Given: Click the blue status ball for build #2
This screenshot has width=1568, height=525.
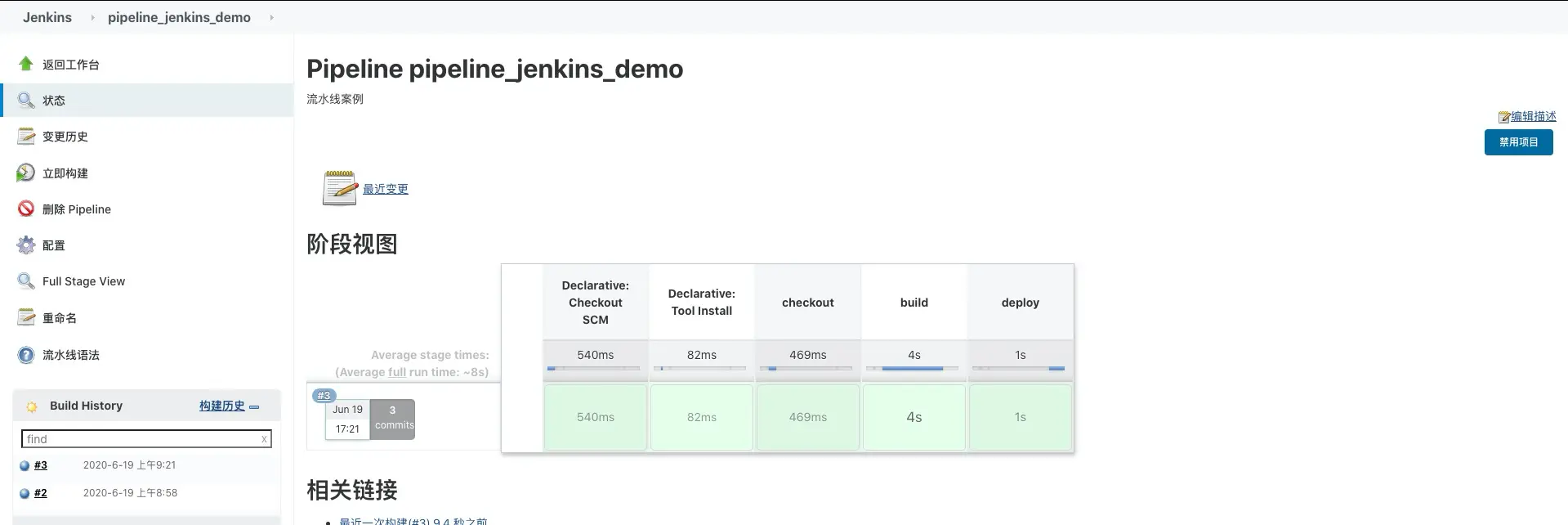Looking at the screenshot, I should [x=25, y=494].
